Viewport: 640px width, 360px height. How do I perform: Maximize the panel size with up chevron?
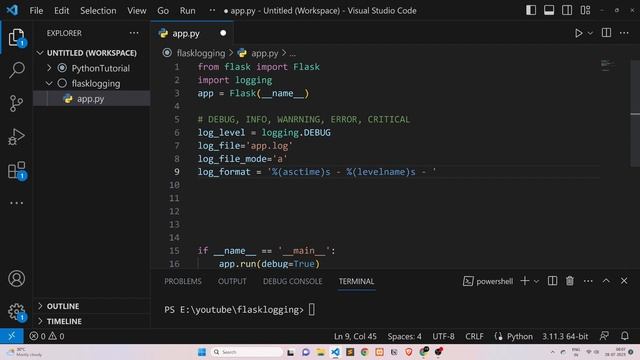coord(606,281)
